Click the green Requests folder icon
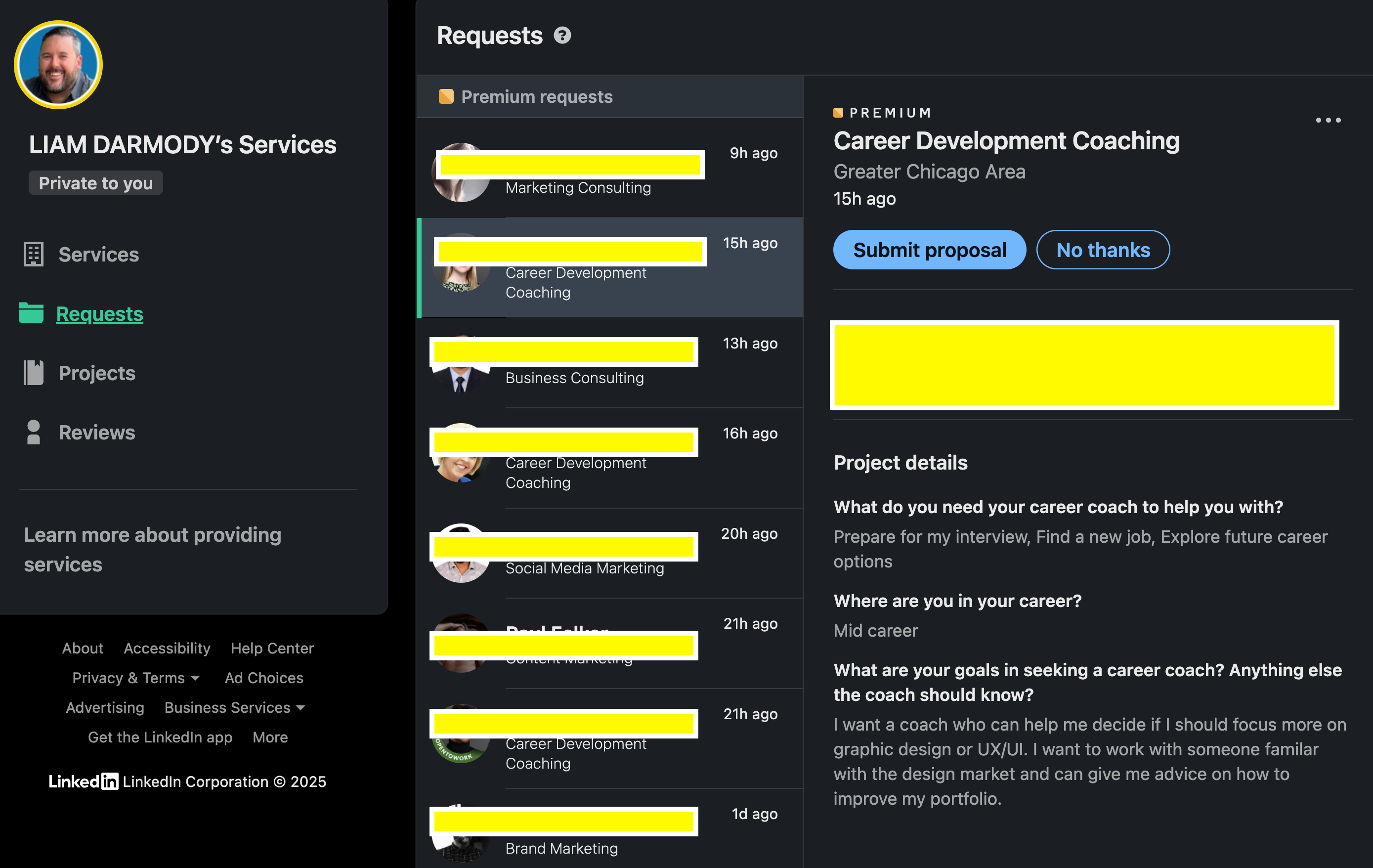1373x868 pixels. pyautogui.click(x=31, y=313)
